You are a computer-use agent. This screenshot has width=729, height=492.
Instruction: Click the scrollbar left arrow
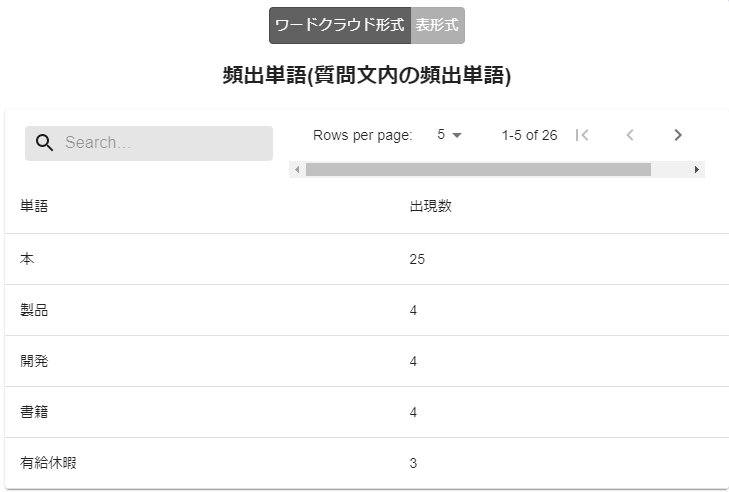coord(297,170)
